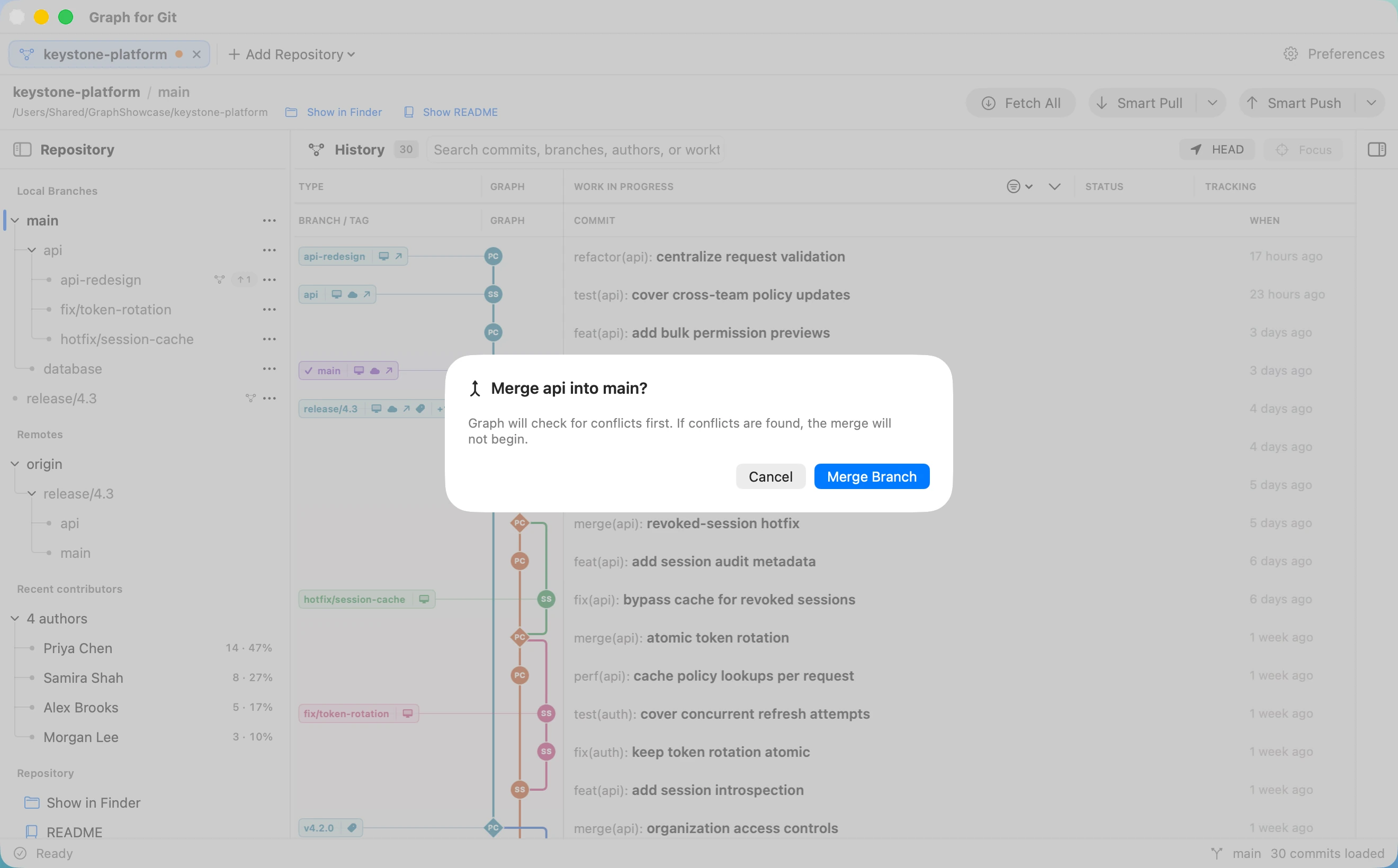Image resolution: width=1398 pixels, height=868 pixels.
Task: Open more options for api folder
Action: [x=270, y=251]
